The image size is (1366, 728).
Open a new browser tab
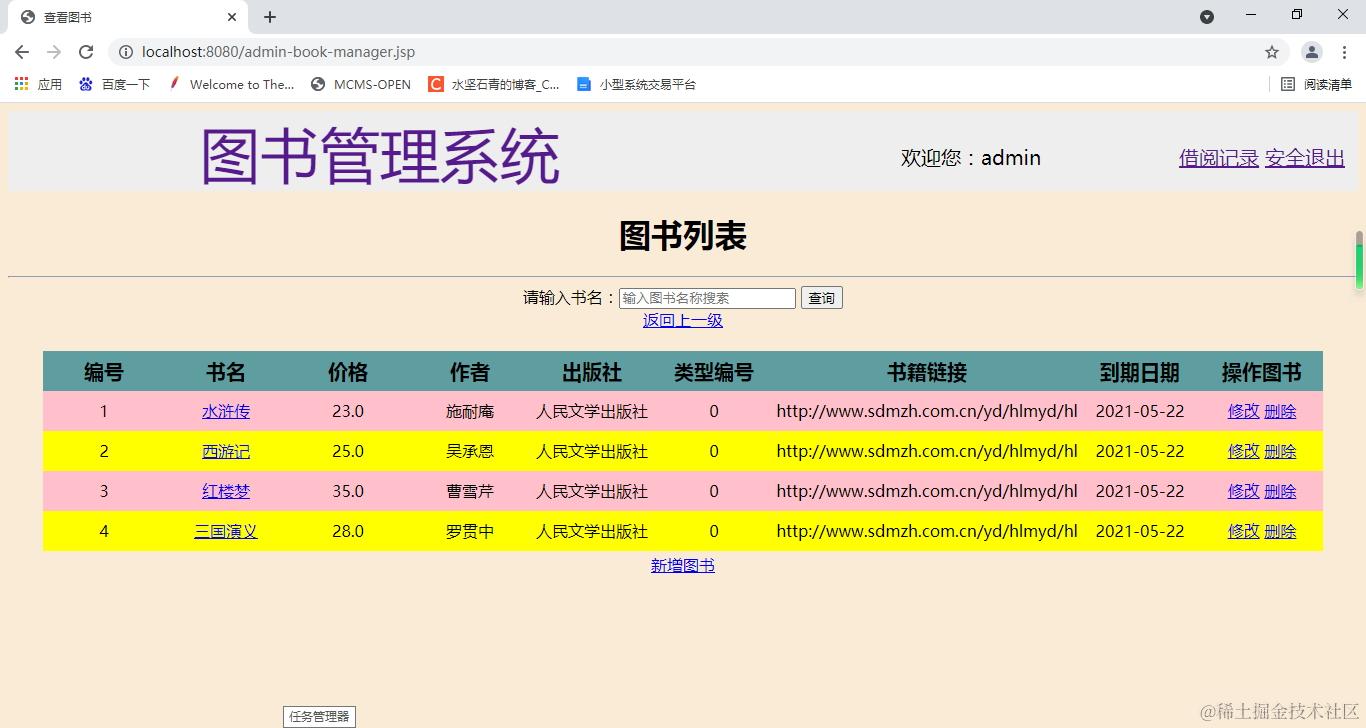[x=269, y=17]
